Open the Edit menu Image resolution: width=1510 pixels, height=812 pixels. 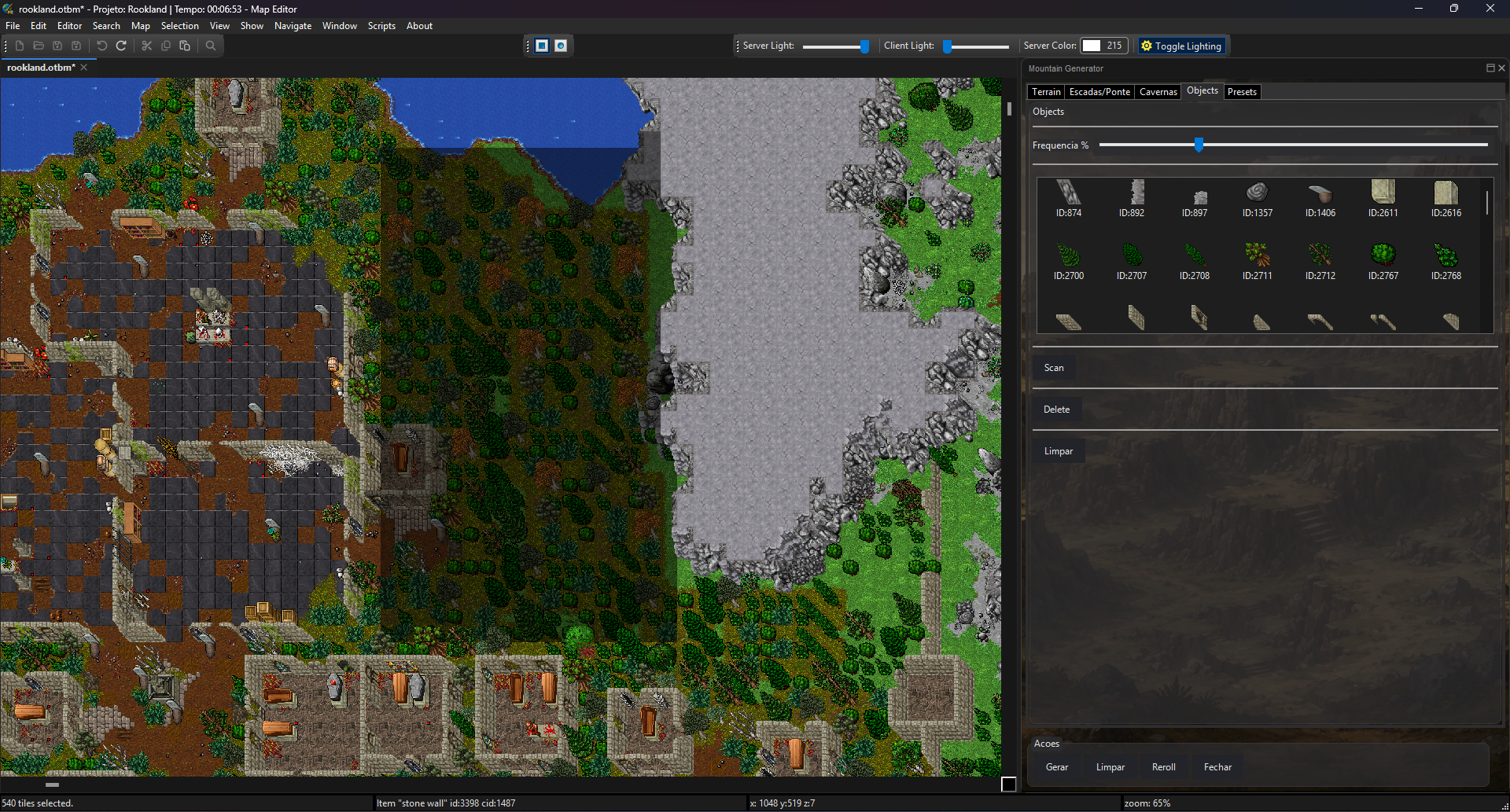tap(39, 26)
